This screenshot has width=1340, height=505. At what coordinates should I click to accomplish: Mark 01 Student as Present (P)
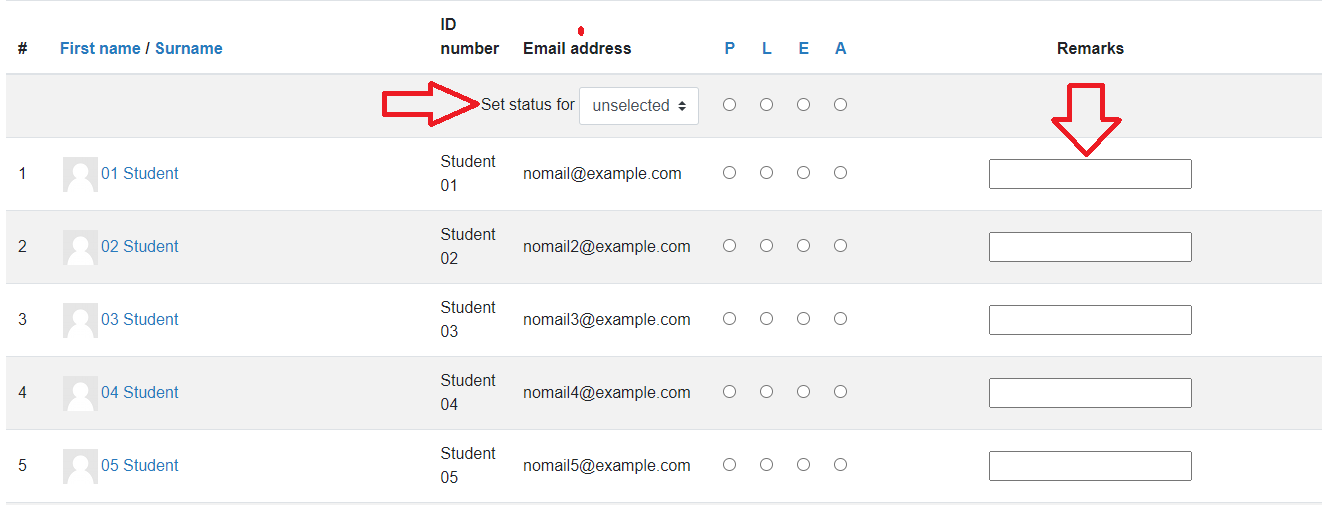tap(729, 173)
